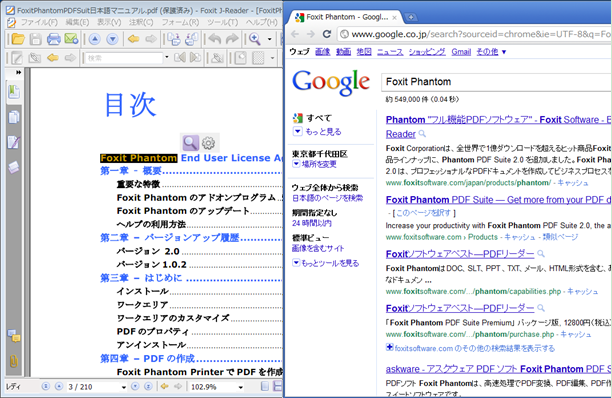Click the gray redo arrow in Foxit toolbar
612x398 pixels.
[232, 39]
